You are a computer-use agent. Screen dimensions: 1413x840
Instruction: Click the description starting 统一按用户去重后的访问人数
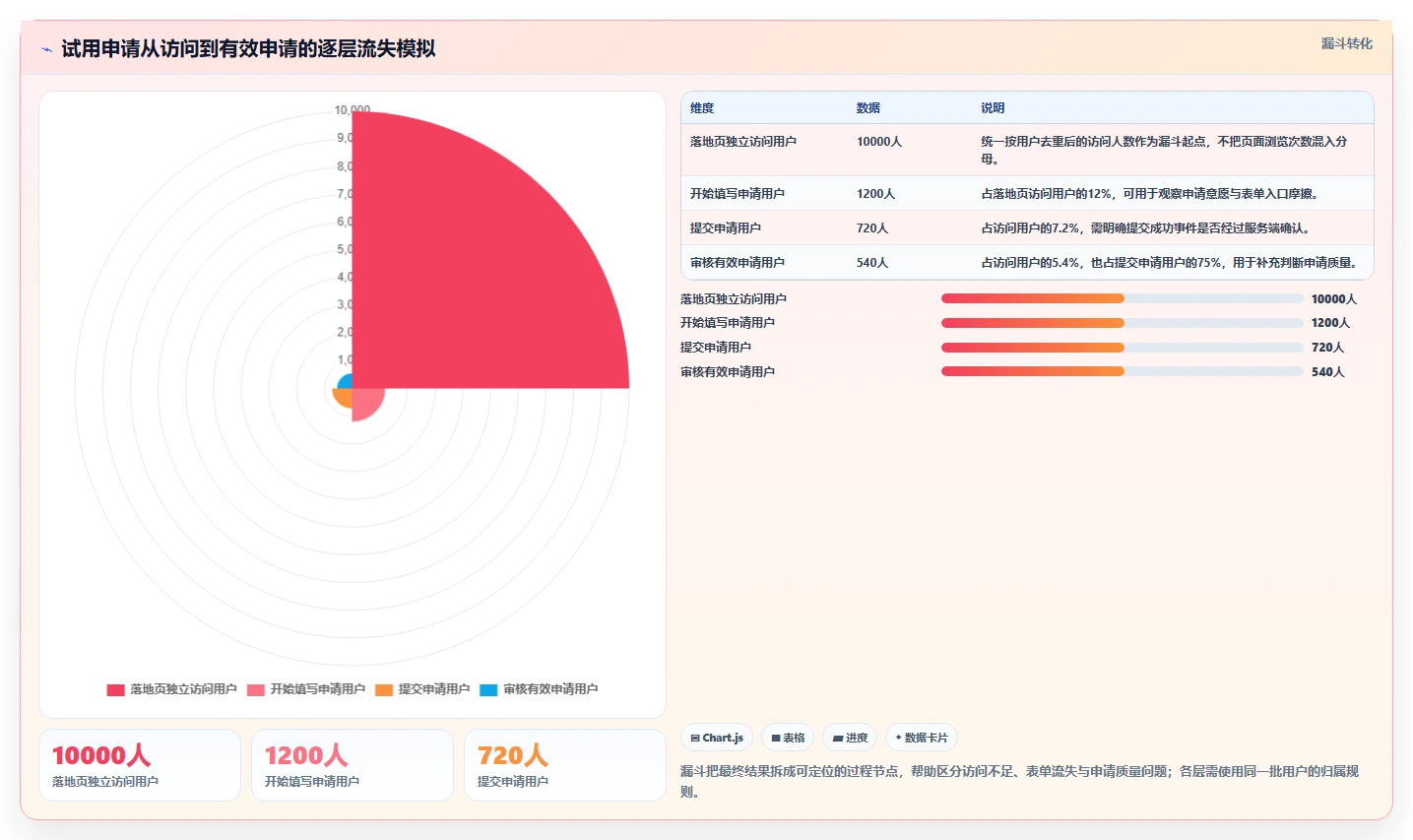tap(1165, 150)
